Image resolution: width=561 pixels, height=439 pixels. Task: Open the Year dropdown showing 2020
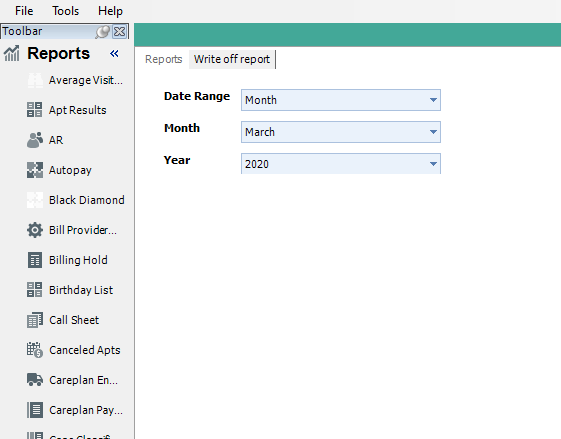[x=341, y=164]
